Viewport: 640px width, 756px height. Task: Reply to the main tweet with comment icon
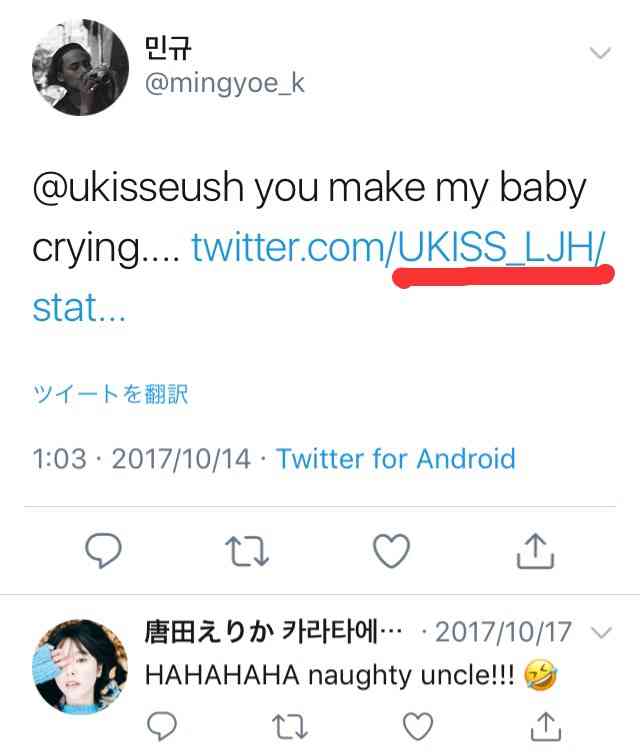[x=103, y=551]
